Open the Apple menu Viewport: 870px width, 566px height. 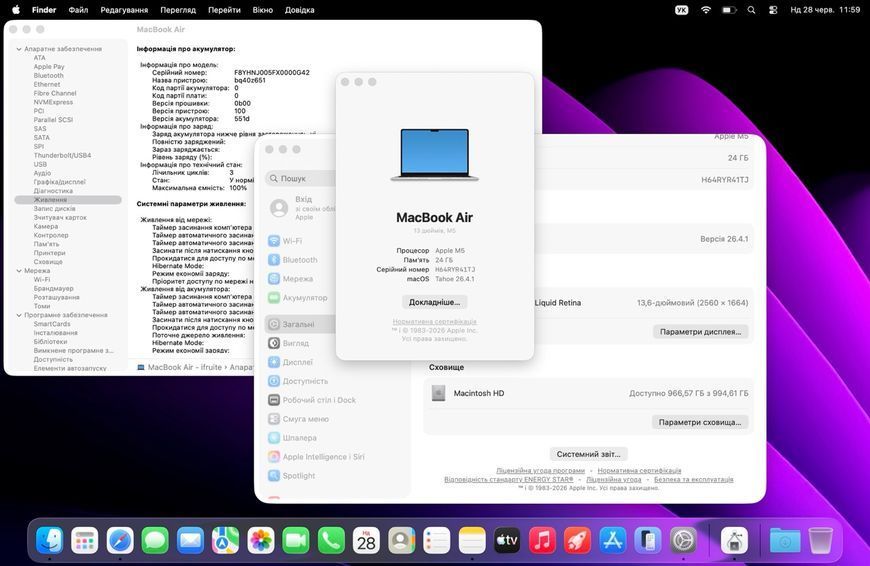point(16,10)
